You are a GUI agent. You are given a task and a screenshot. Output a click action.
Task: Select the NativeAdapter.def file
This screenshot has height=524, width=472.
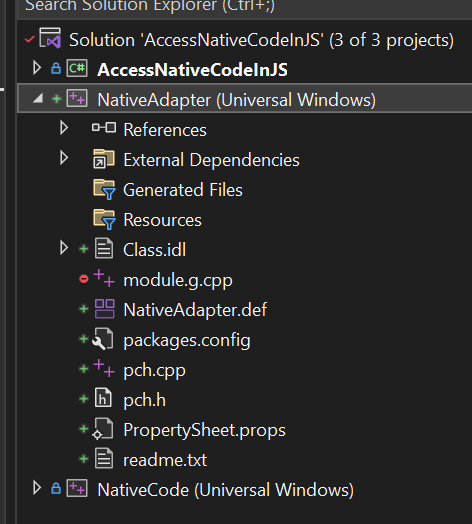195,310
